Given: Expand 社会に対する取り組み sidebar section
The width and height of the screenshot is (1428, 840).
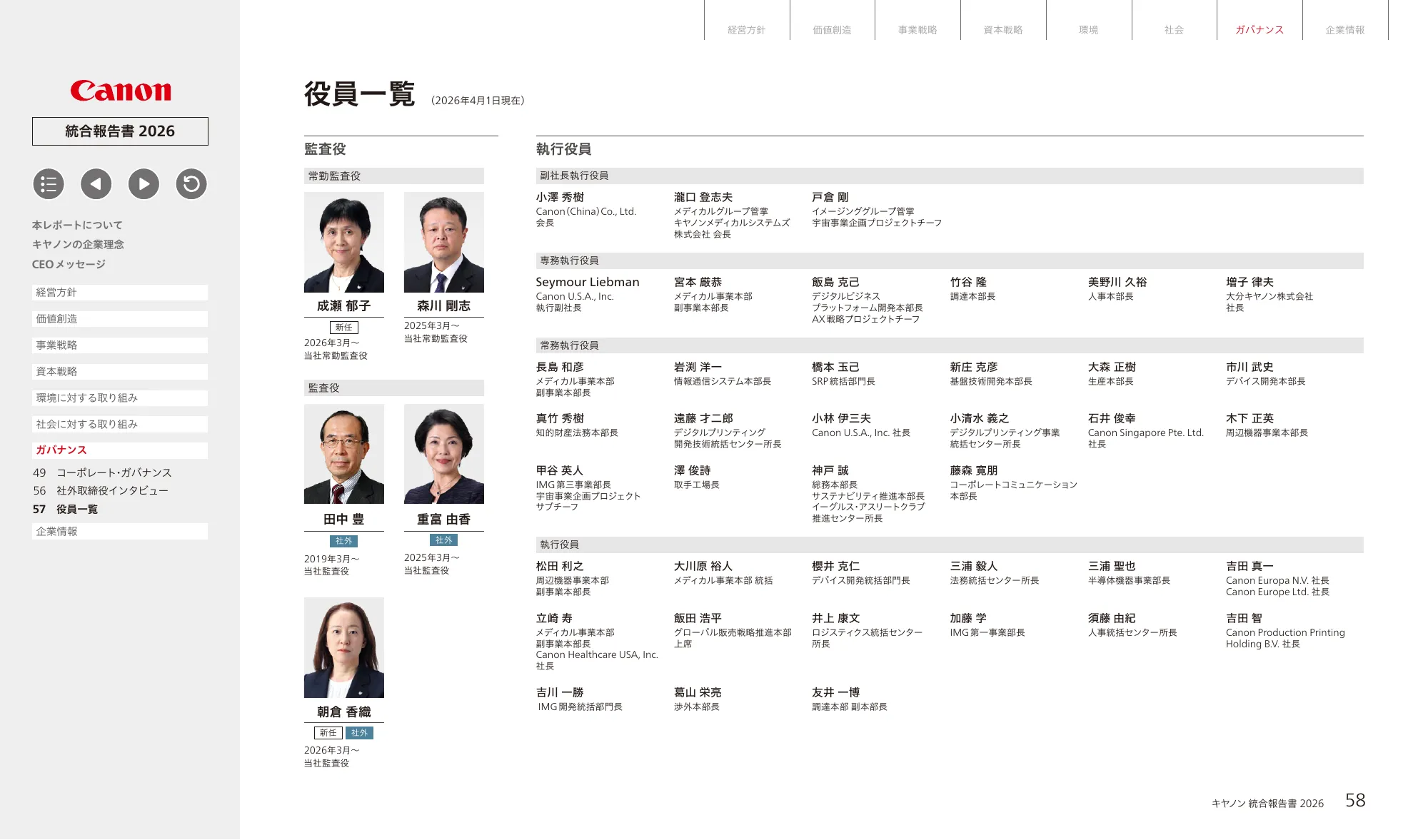Looking at the screenshot, I should click(120, 425).
